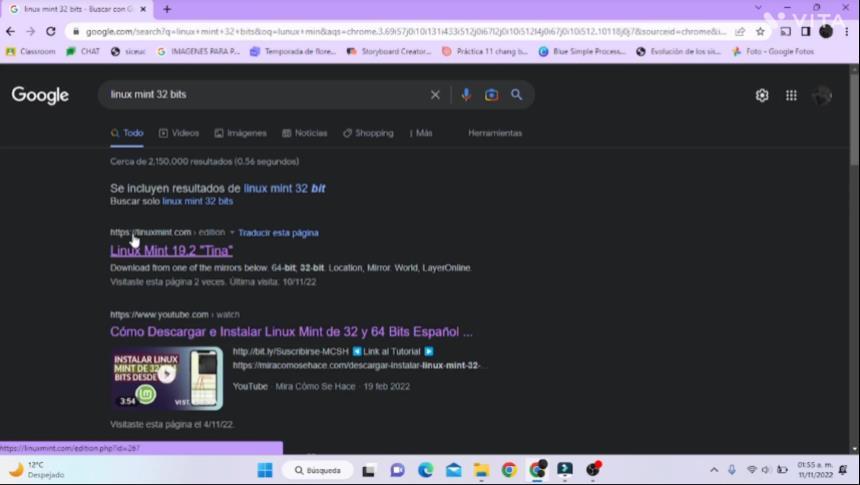This screenshot has height=485, width=860.
Task: Open the cast/media control icon
Action: pyautogui.click(x=785, y=32)
